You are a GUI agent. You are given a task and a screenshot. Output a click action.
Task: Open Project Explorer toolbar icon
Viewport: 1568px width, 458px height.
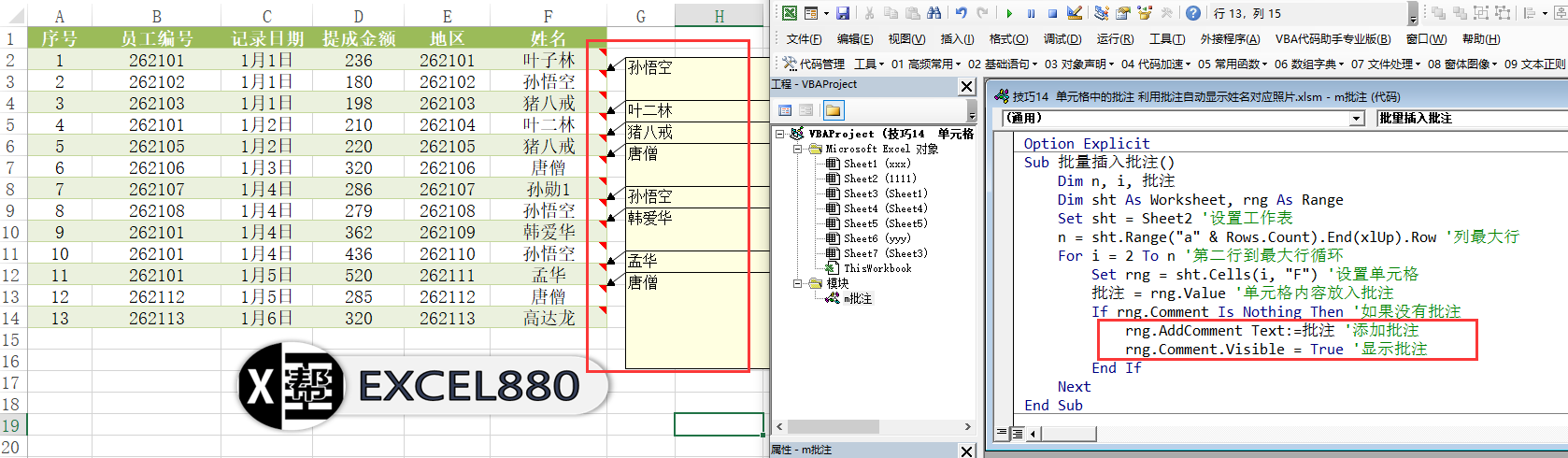[1102, 13]
